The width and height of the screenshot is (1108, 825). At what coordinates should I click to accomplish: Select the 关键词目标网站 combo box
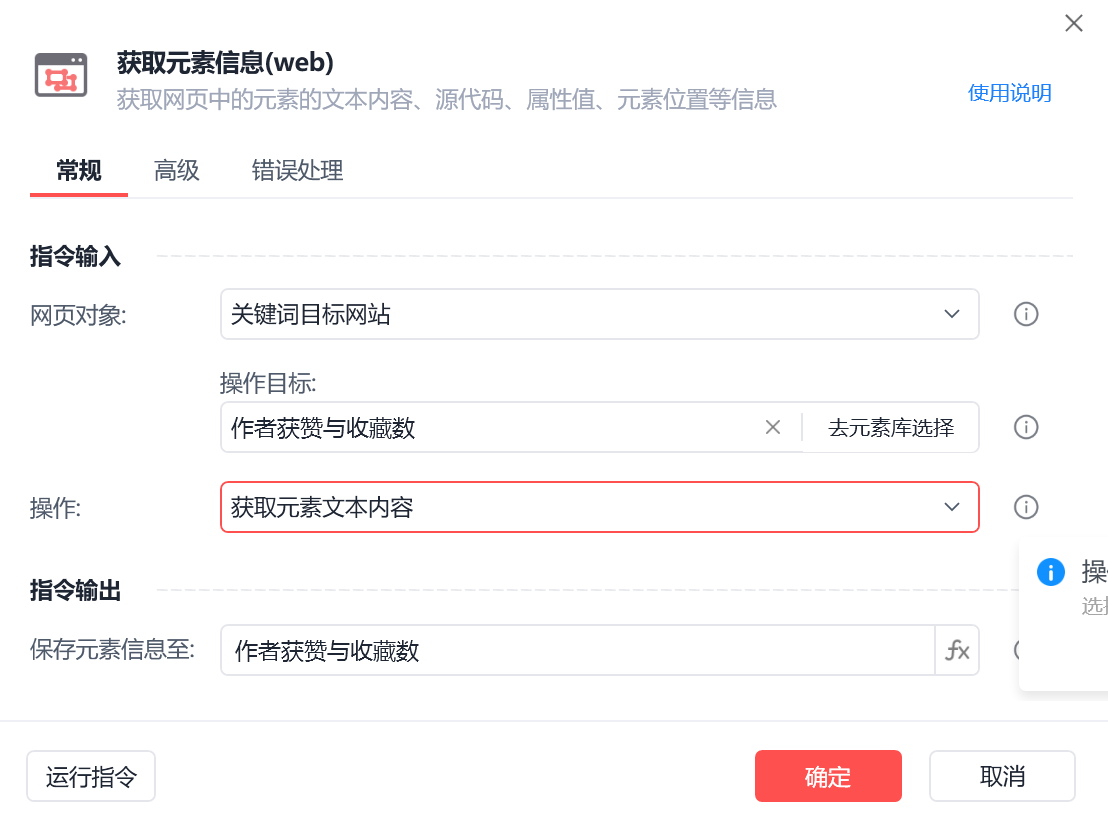(599, 314)
